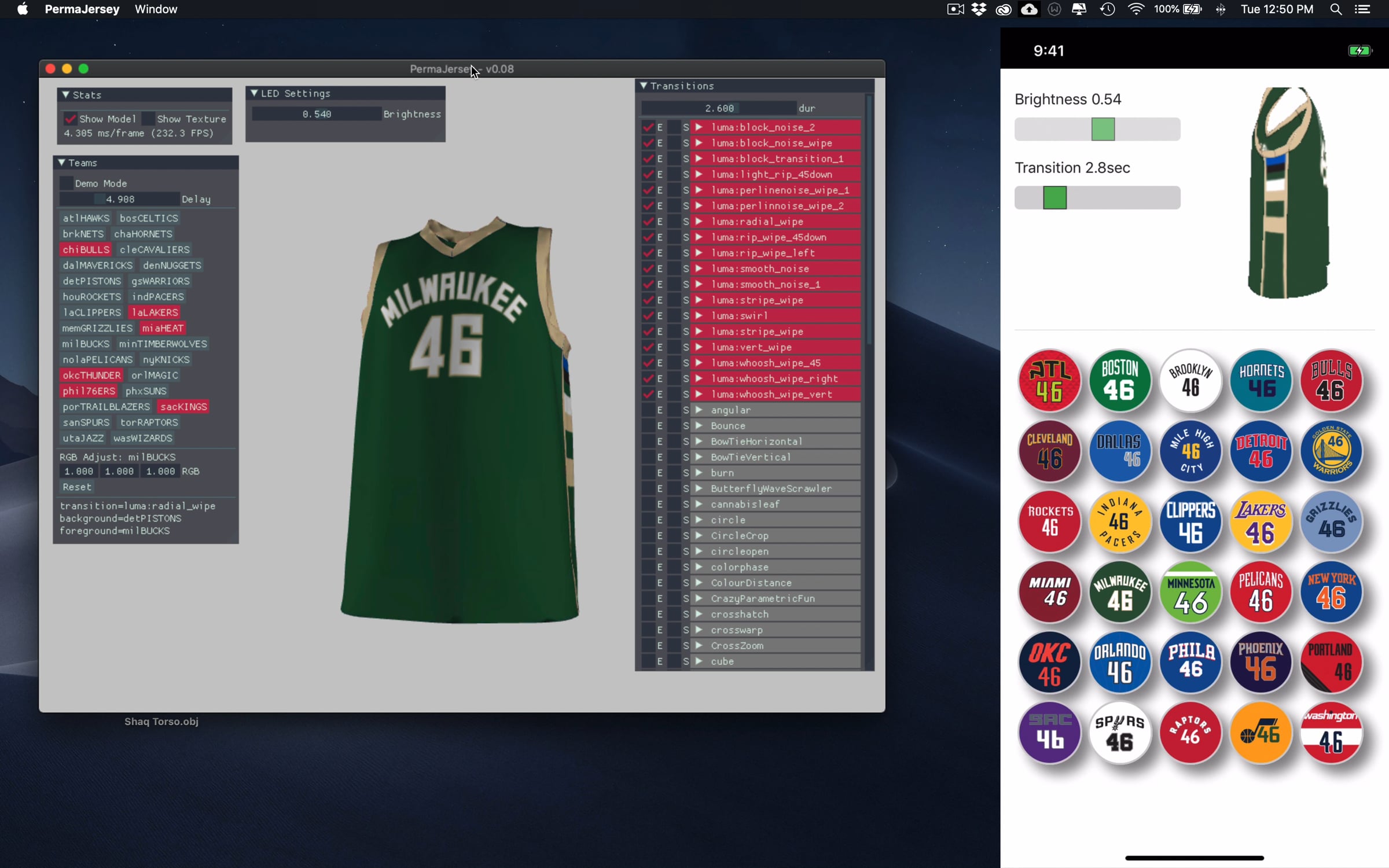Click the Transitions panel scrollbar

(x=869, y=220)
